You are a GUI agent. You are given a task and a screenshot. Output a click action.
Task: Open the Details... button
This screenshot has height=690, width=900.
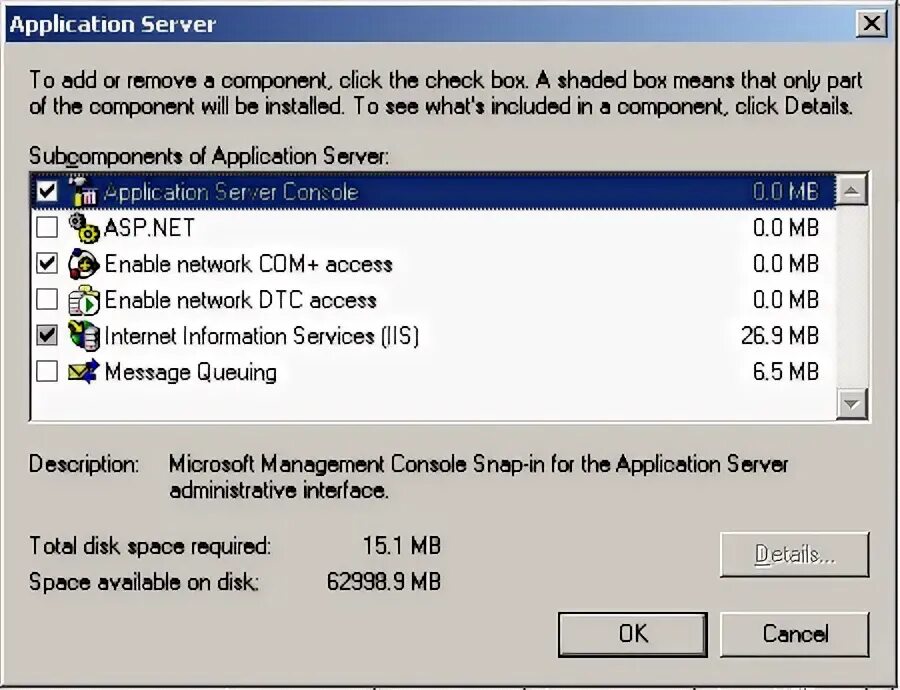point(795,555)
